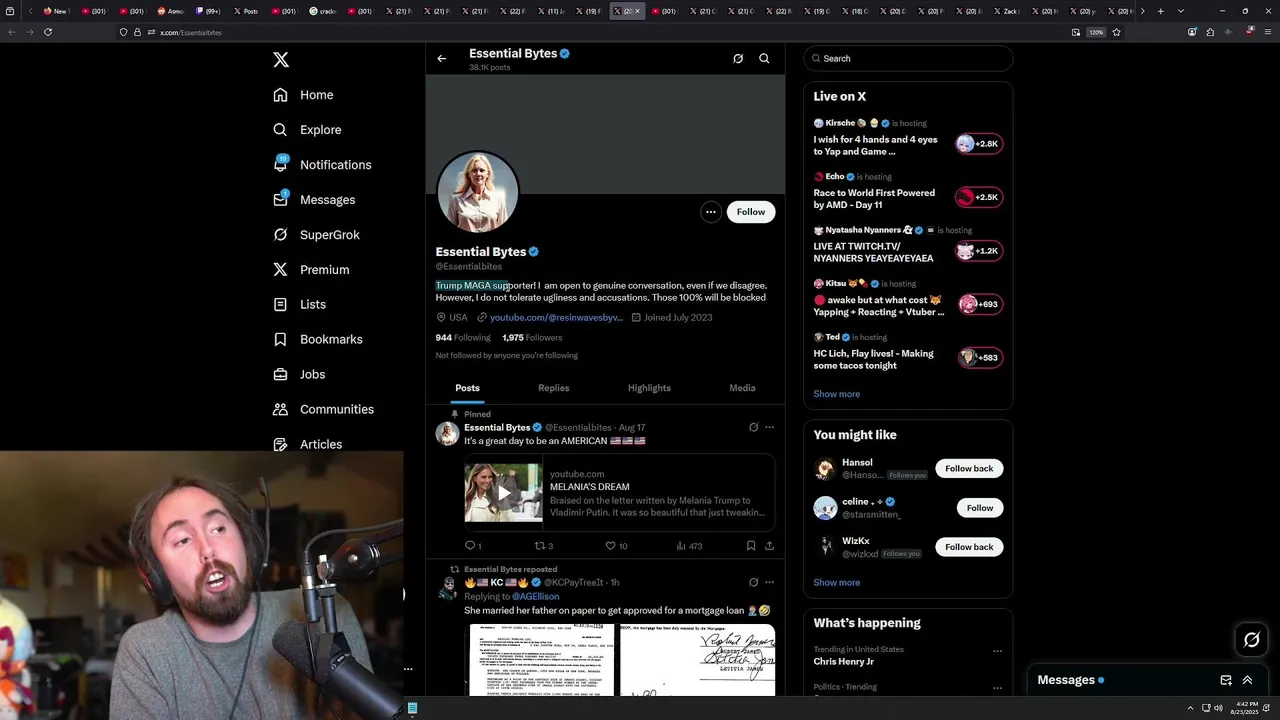Open more menu on KC's reposted post
The height and width of the screenshot is (720, 1280).
[x=769, y=582]
